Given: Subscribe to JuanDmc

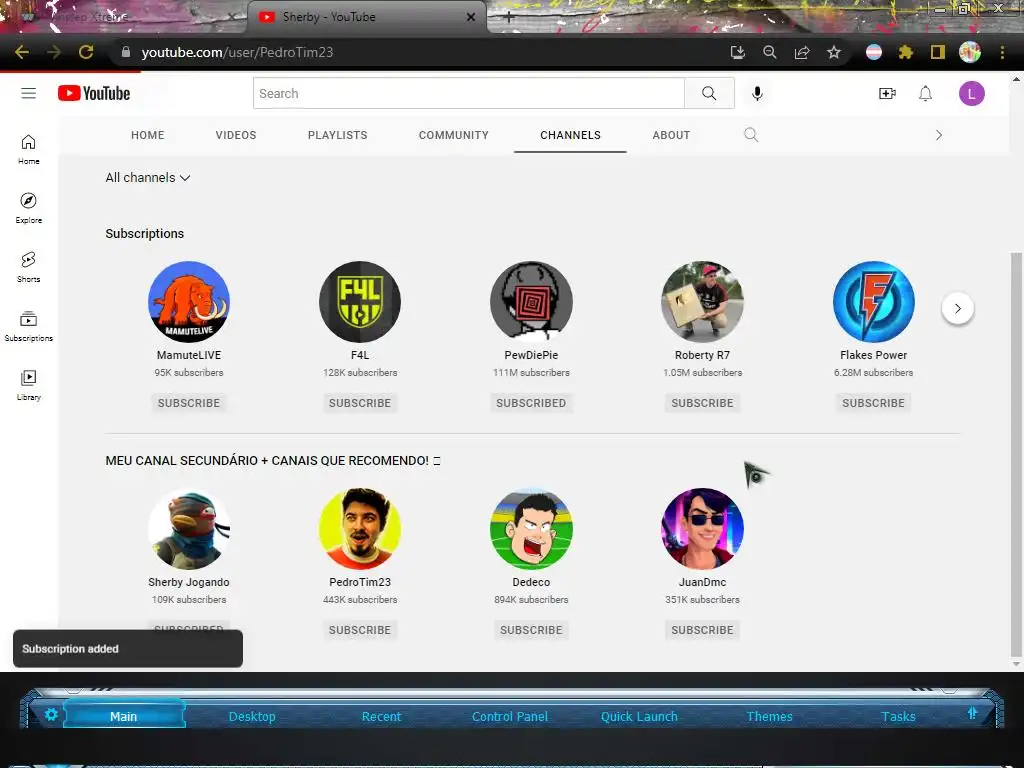Looking at the screenshot, I should tap(702, 630).
